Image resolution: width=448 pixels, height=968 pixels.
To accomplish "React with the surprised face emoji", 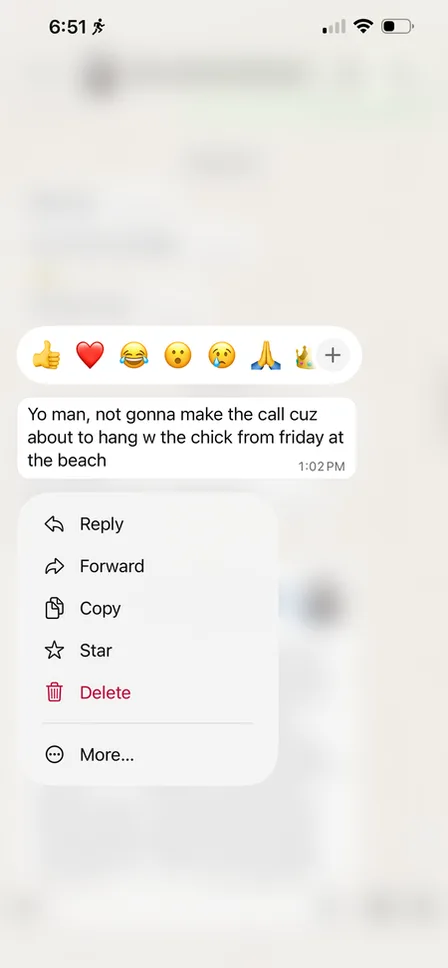I will pyautogui.click(x=178, y=356).
